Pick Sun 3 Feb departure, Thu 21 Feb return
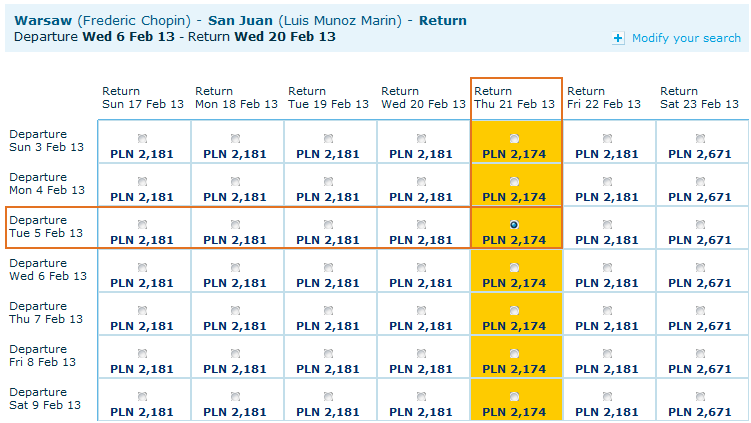Screen dimensions: 751x423 tap(514, 138)
